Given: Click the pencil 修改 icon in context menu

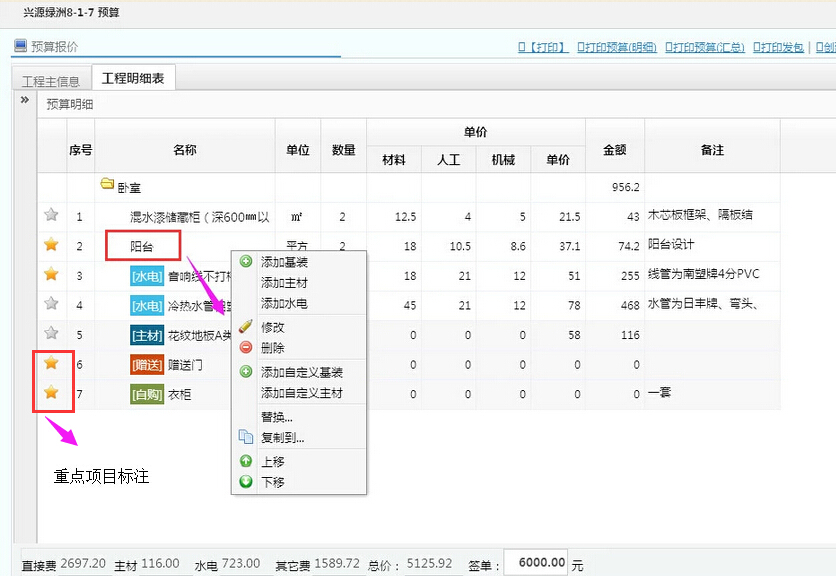Looking at the screenshot, I should (246, 327).
